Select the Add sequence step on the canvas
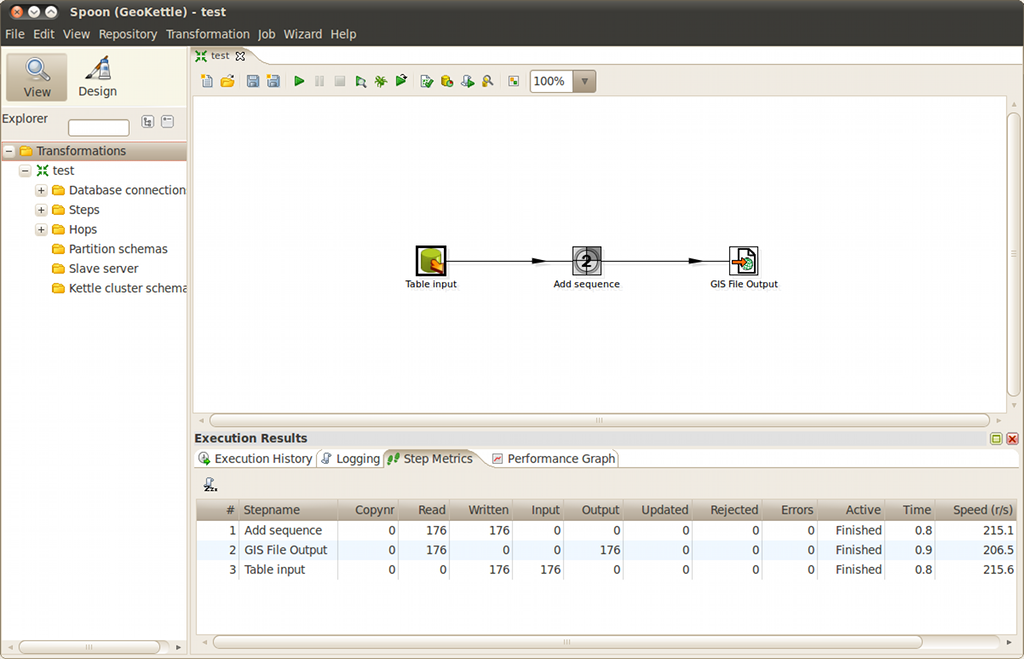Image resolution: width=1024 pixels, height=659 pixels. [x=586, y=261]
